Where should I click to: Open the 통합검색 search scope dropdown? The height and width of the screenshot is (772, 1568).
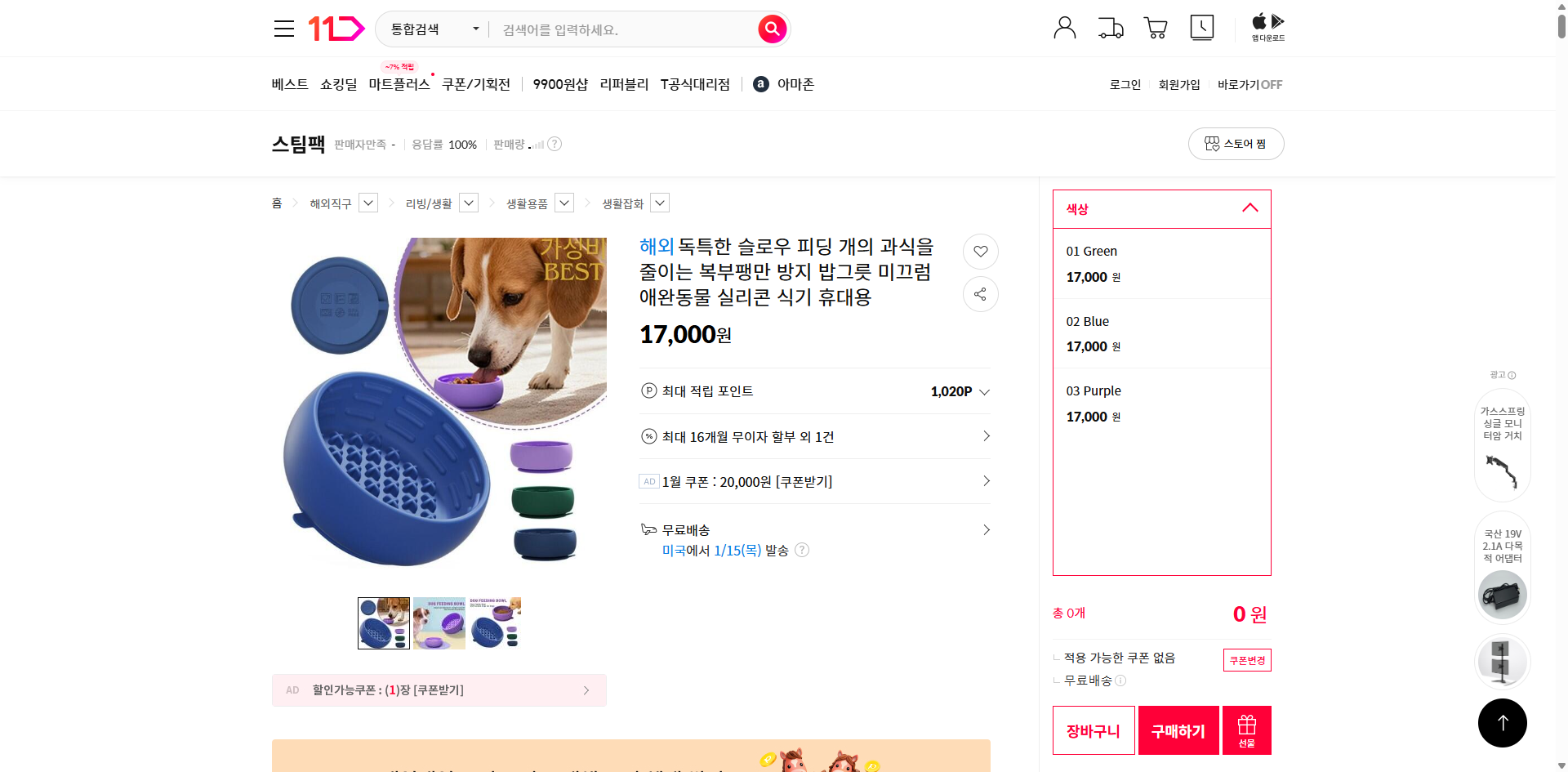[431, 29]
